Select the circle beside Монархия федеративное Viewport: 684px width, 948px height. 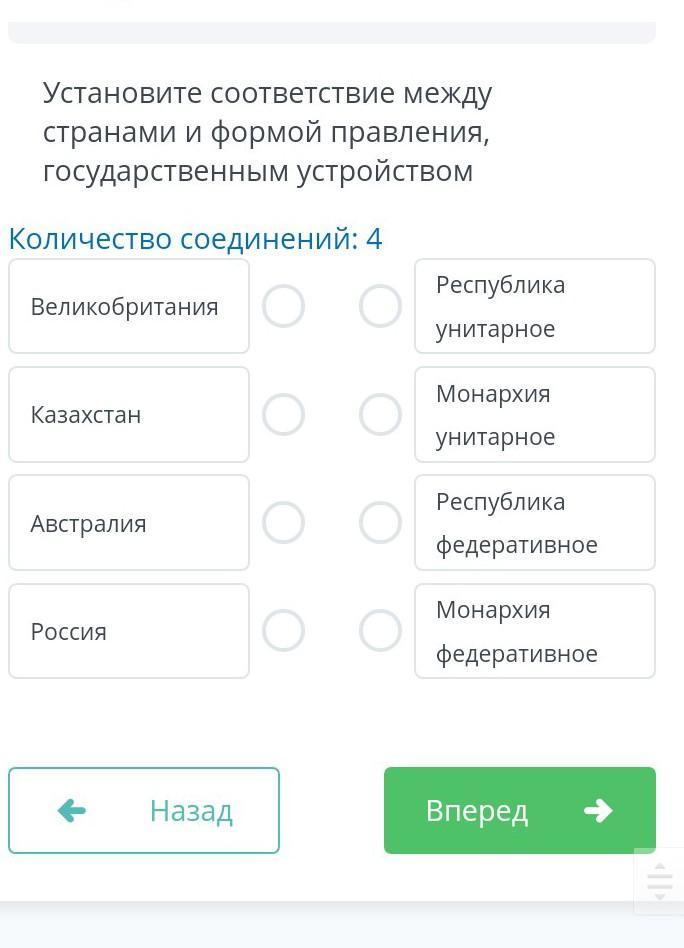click(x=380, y=631)
